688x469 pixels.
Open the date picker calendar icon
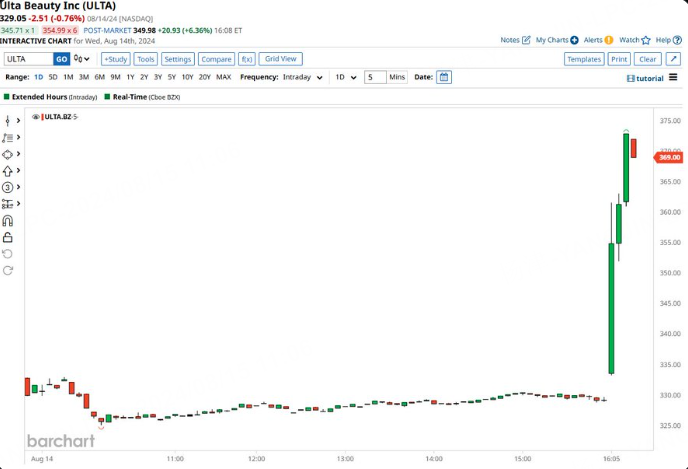pyautogui.click(x=444, y=77)
